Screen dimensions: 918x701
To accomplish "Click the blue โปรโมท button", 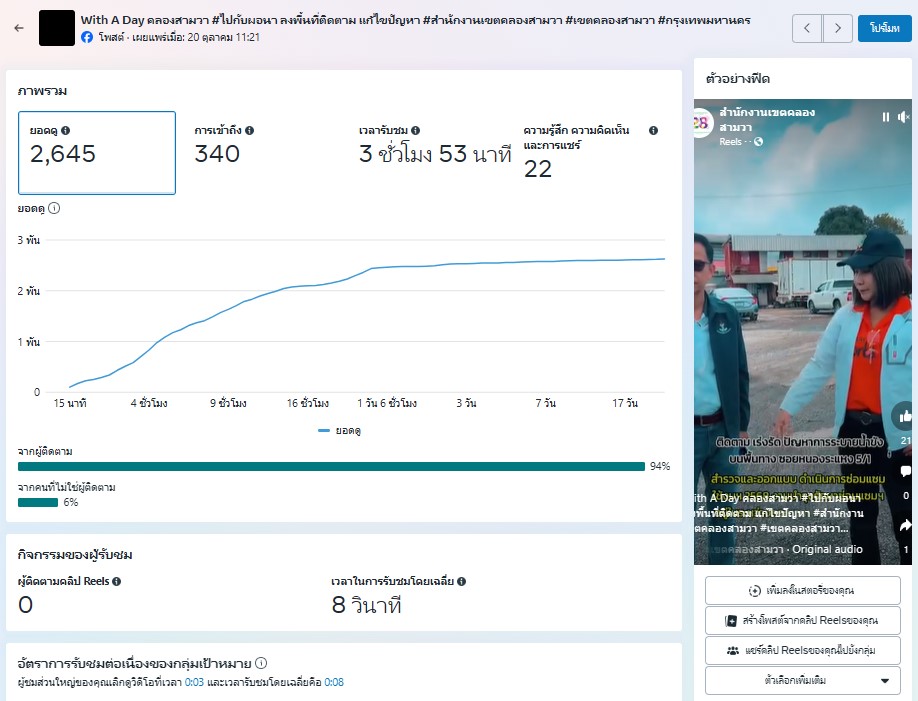I will [x=884, y=28].
